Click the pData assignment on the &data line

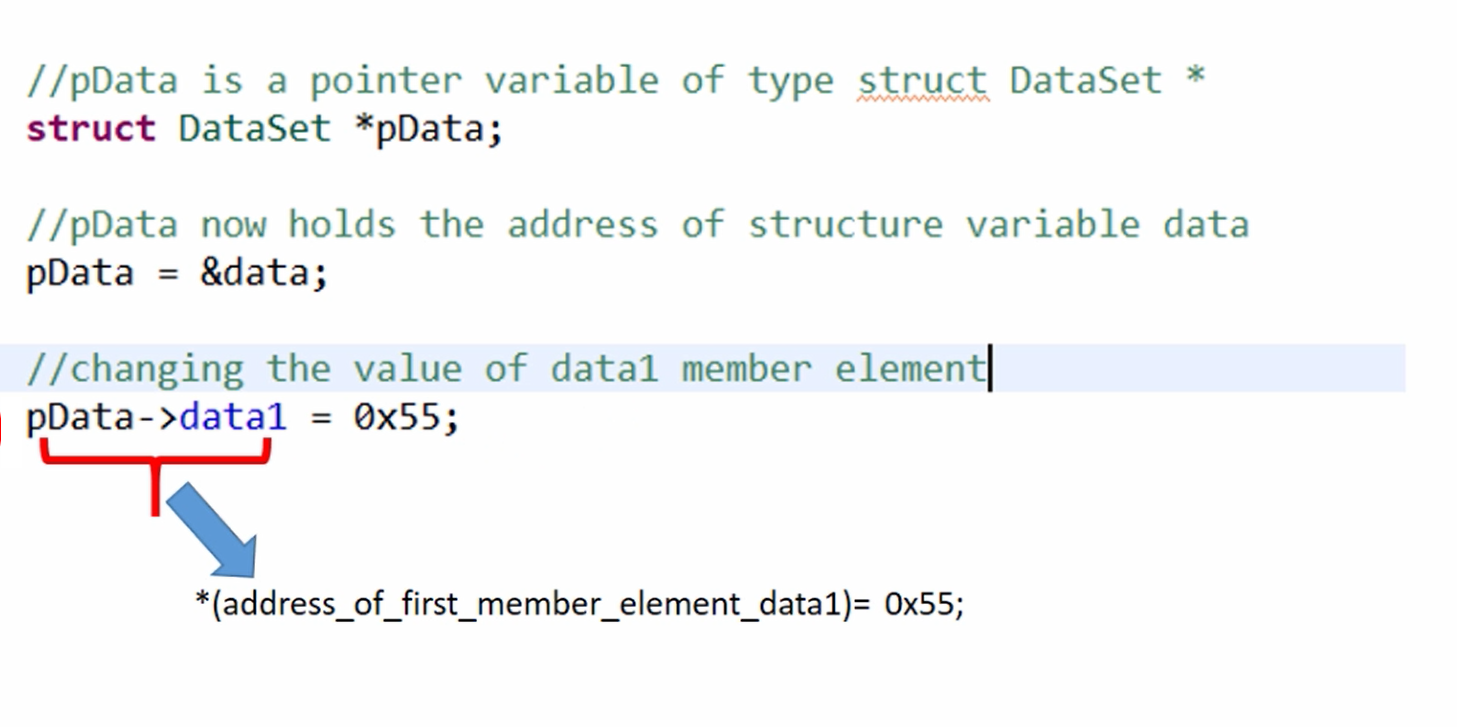click(80, 273)
